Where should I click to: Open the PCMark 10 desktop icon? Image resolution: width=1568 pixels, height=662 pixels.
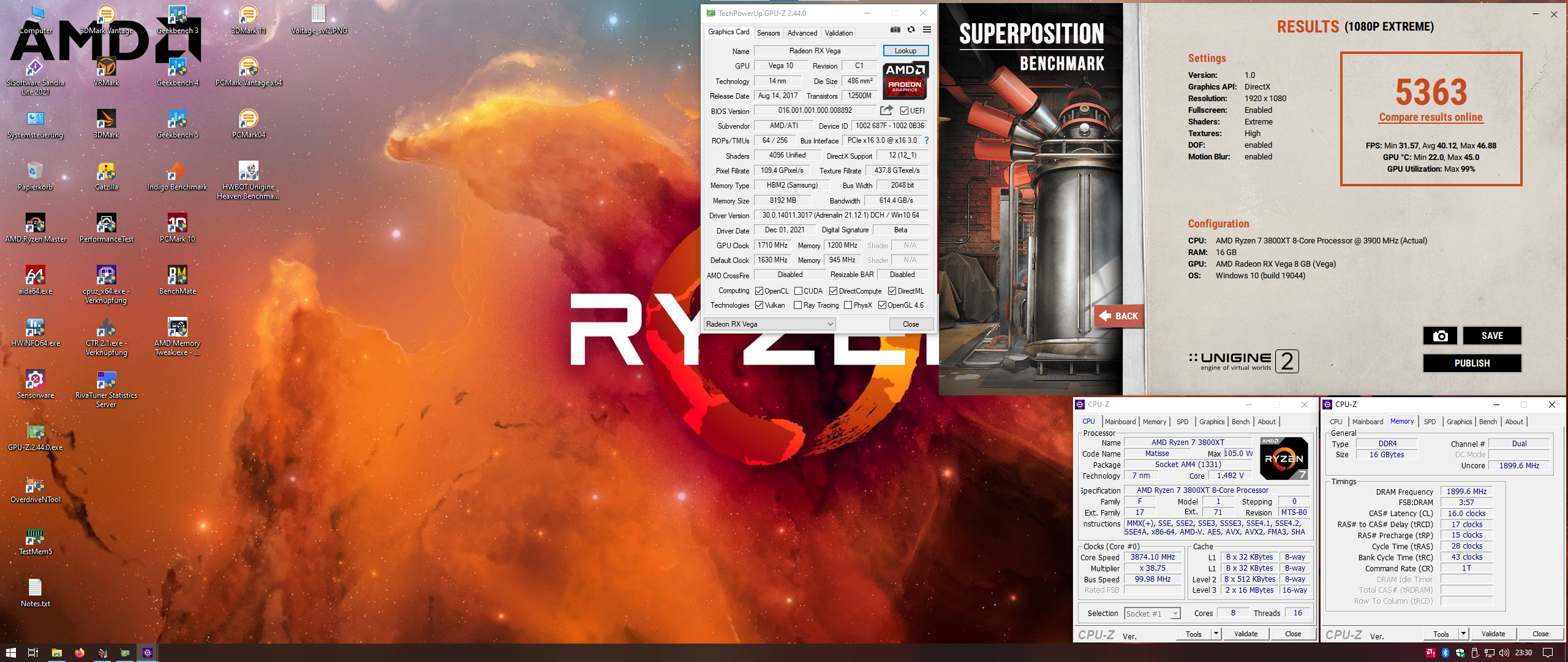178,228
